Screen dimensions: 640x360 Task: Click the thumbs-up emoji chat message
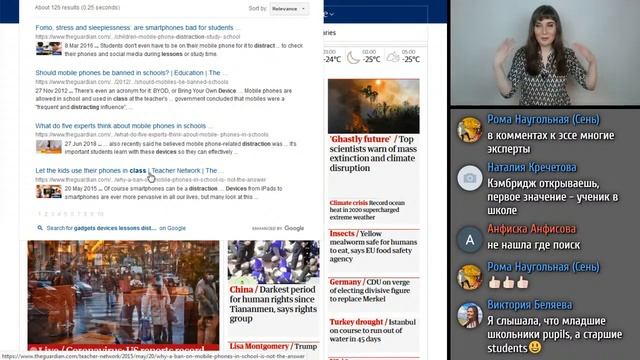click(509, 282)
